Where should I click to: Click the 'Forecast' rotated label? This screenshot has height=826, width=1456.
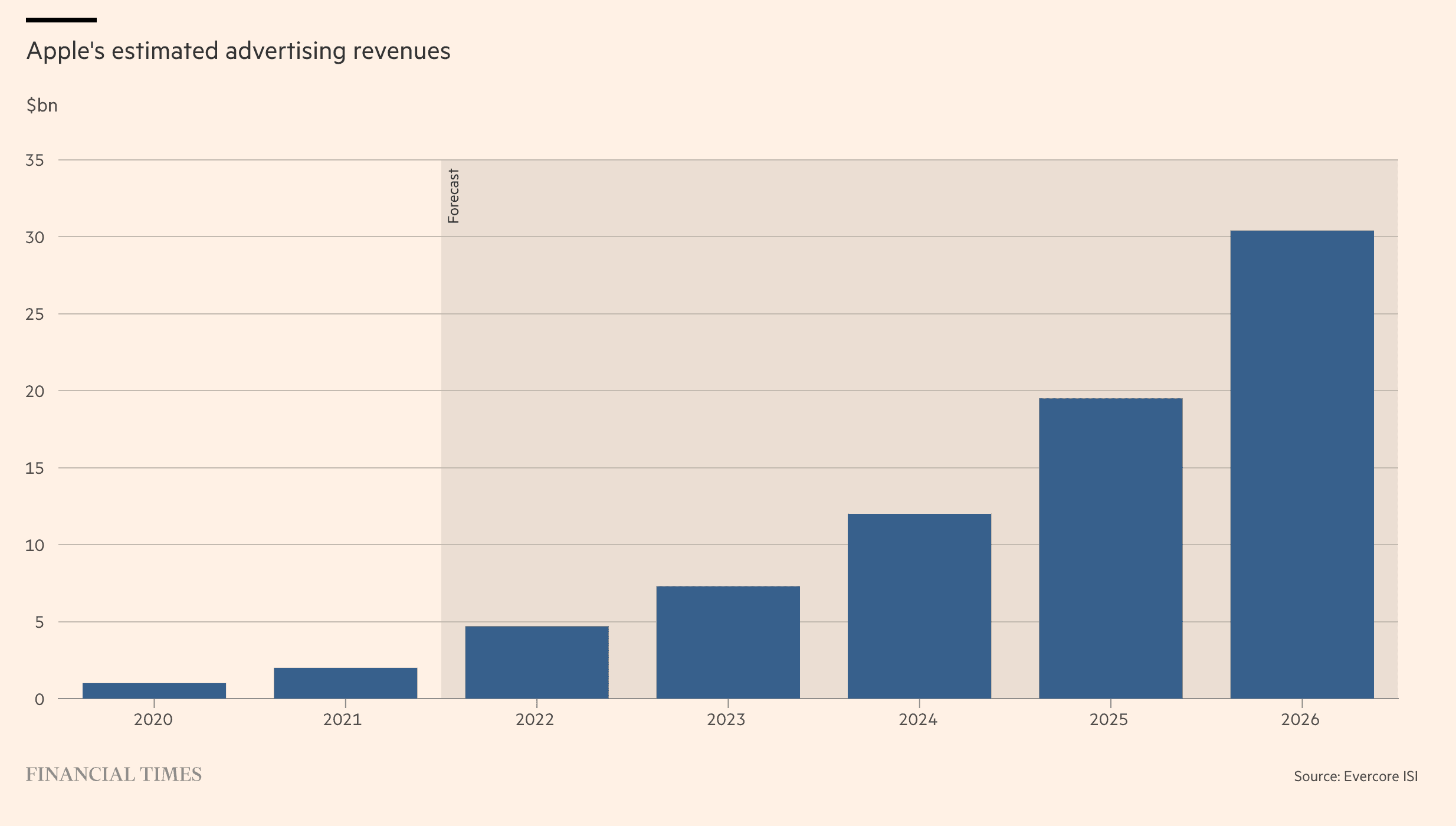point(453,196)
